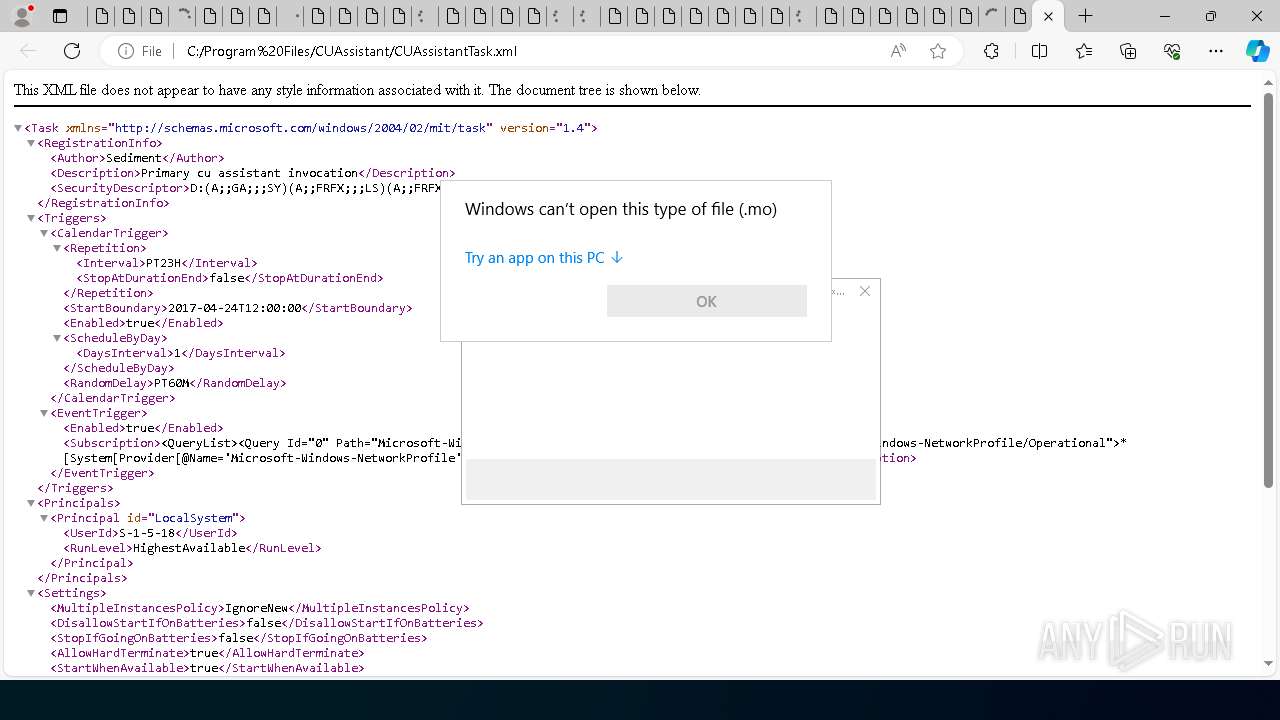Click the DaysInterval 1 line

[x=180, y=353]
